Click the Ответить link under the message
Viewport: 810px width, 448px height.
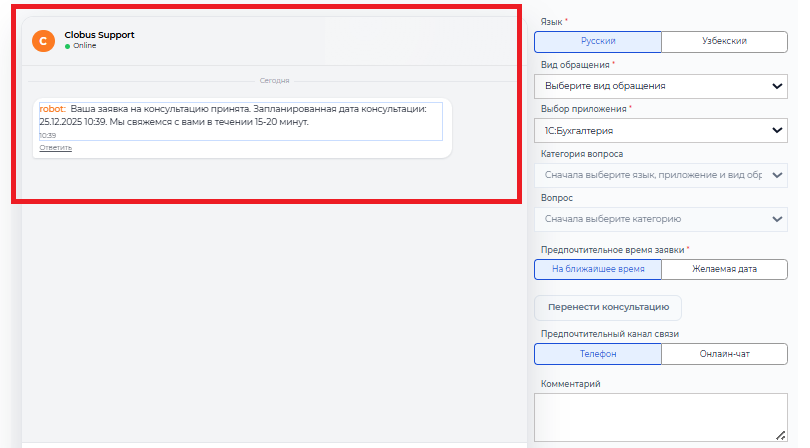pos(56,147)
